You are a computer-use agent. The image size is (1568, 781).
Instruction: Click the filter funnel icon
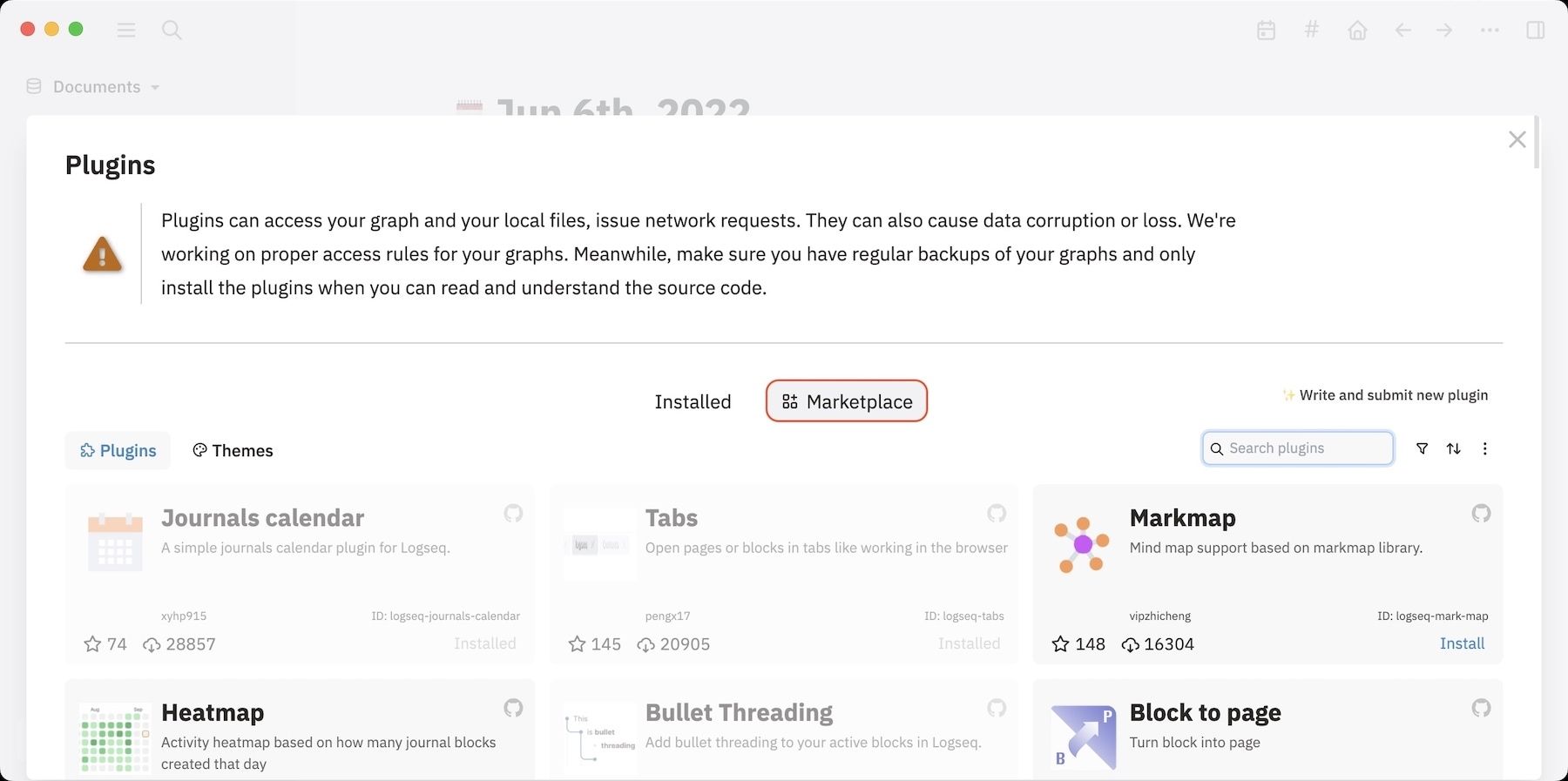(1422, 448)
